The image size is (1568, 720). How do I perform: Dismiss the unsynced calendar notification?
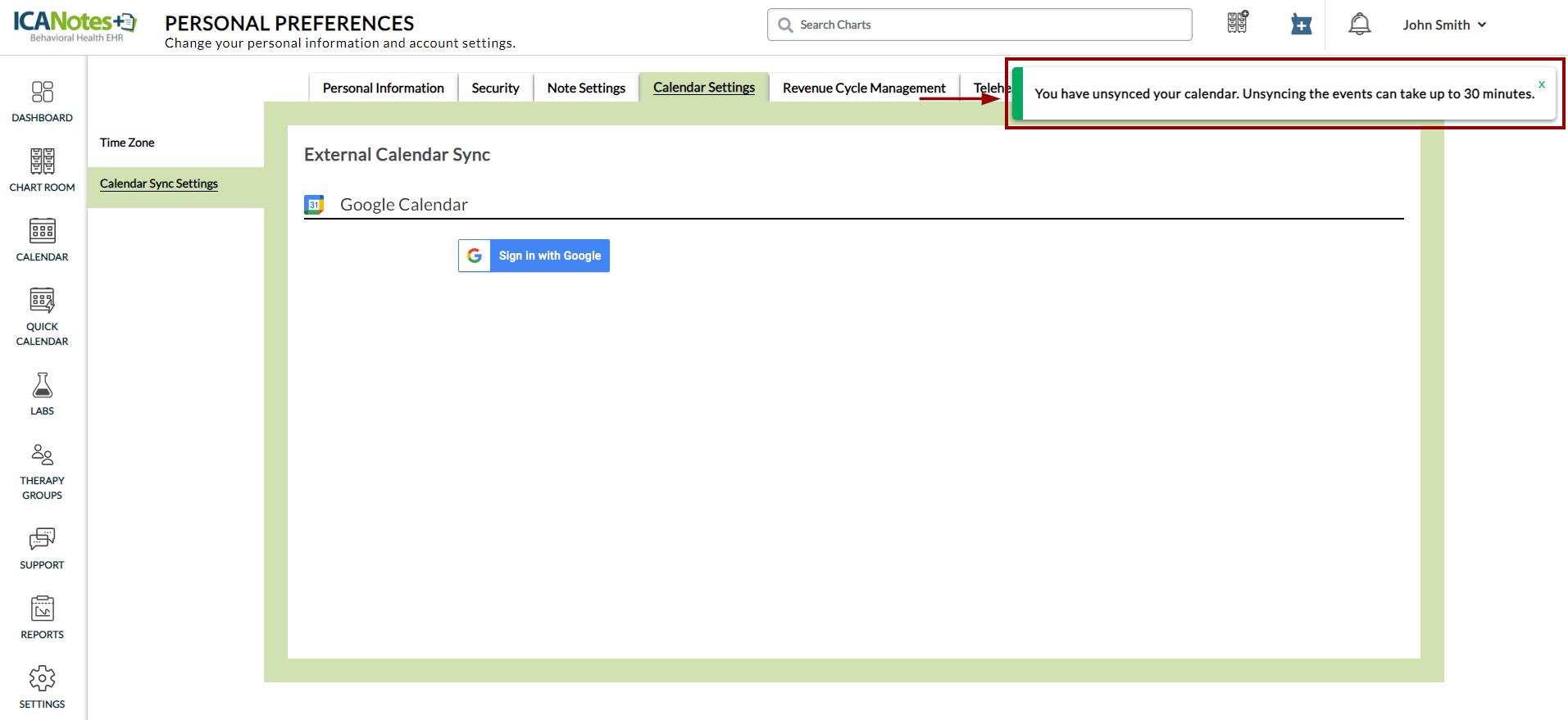point(1541,84)
